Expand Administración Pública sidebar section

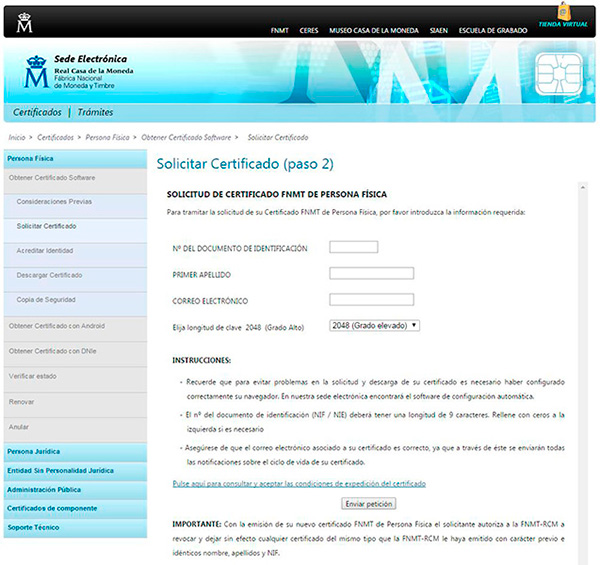pyautogui.click(x=75, y=490)
